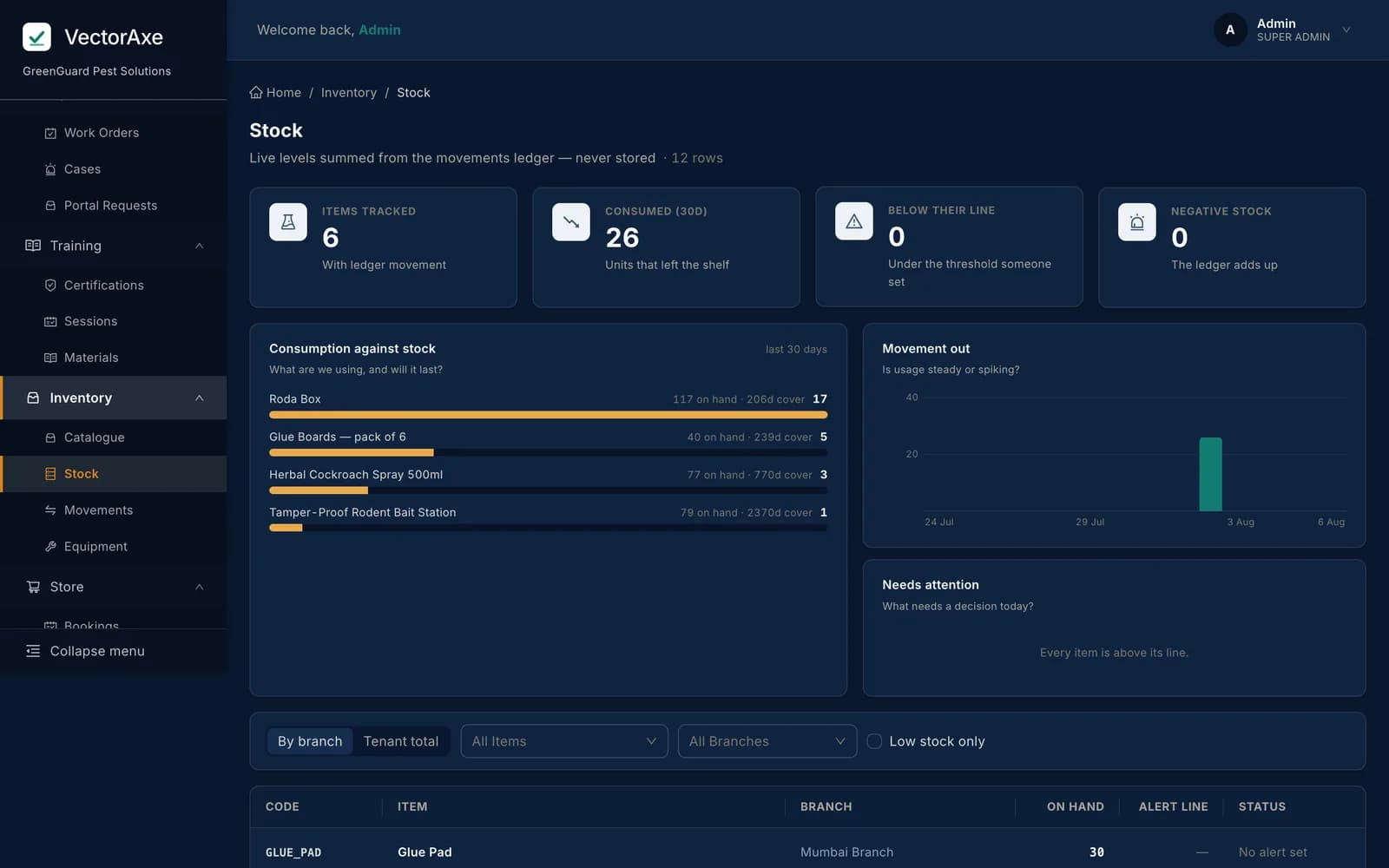Click the Stock sidebar icon
The height and width of the screenshot is (868, 1389).
pos(50,474)
